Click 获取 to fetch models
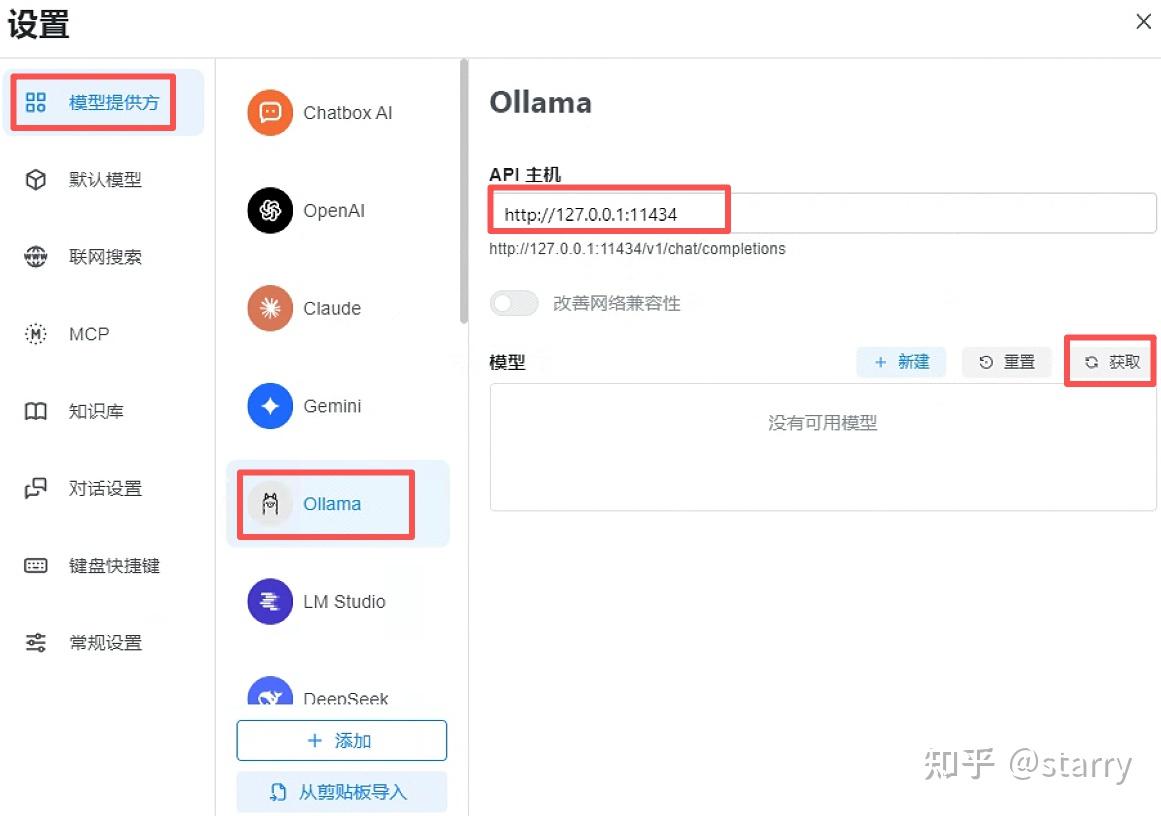 click(x=1112, y=362)
